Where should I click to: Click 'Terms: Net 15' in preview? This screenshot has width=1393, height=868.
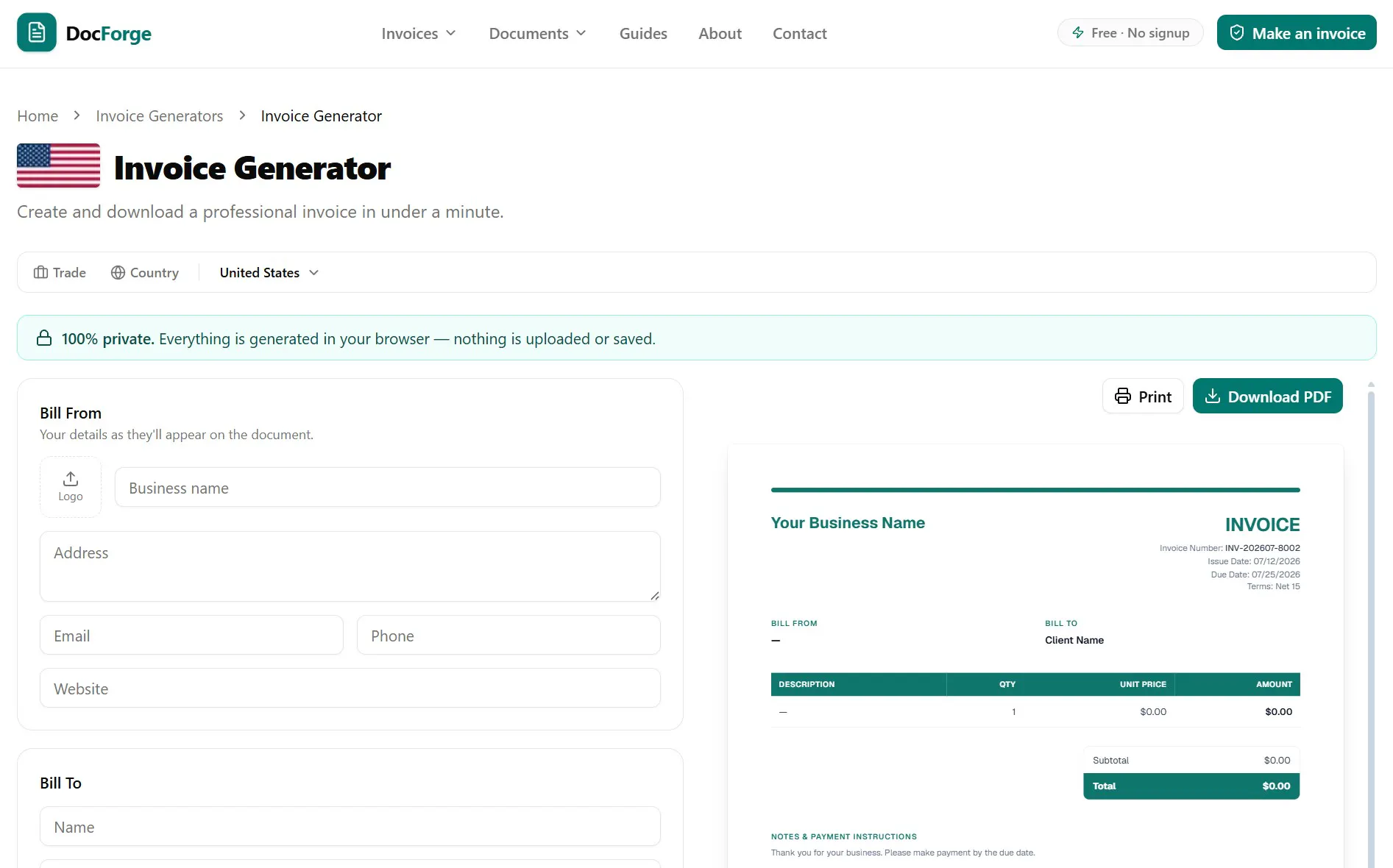1273,586
